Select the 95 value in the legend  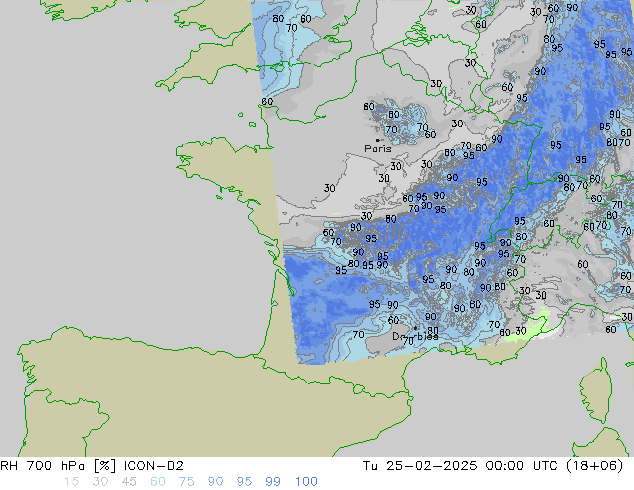245,481
